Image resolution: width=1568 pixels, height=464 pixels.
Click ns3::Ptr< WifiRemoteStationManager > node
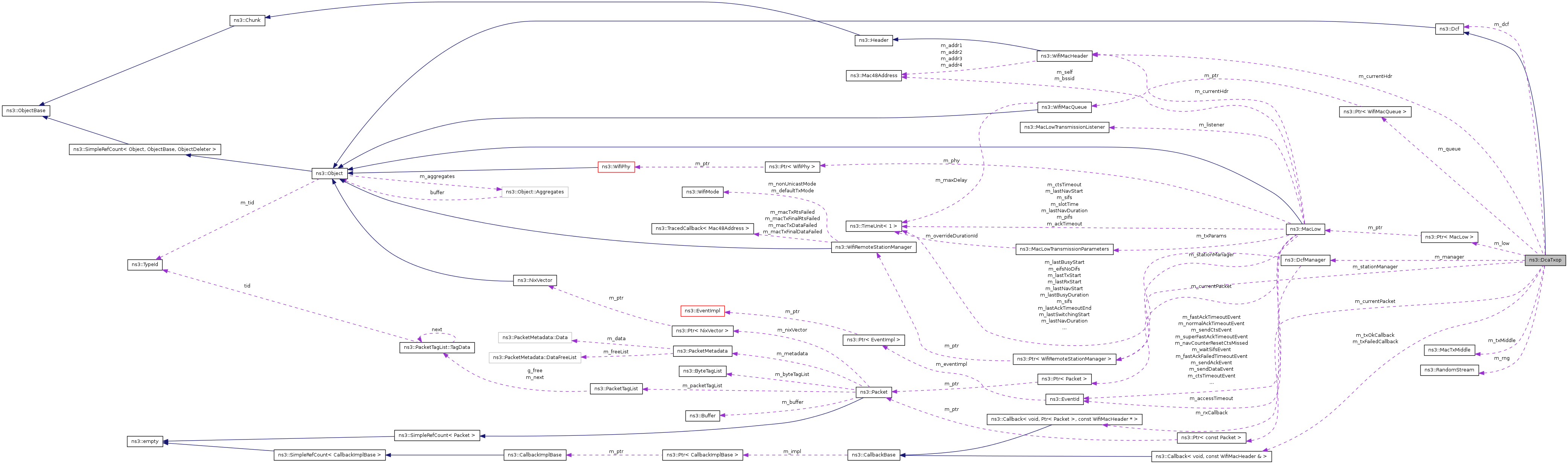1064,359
